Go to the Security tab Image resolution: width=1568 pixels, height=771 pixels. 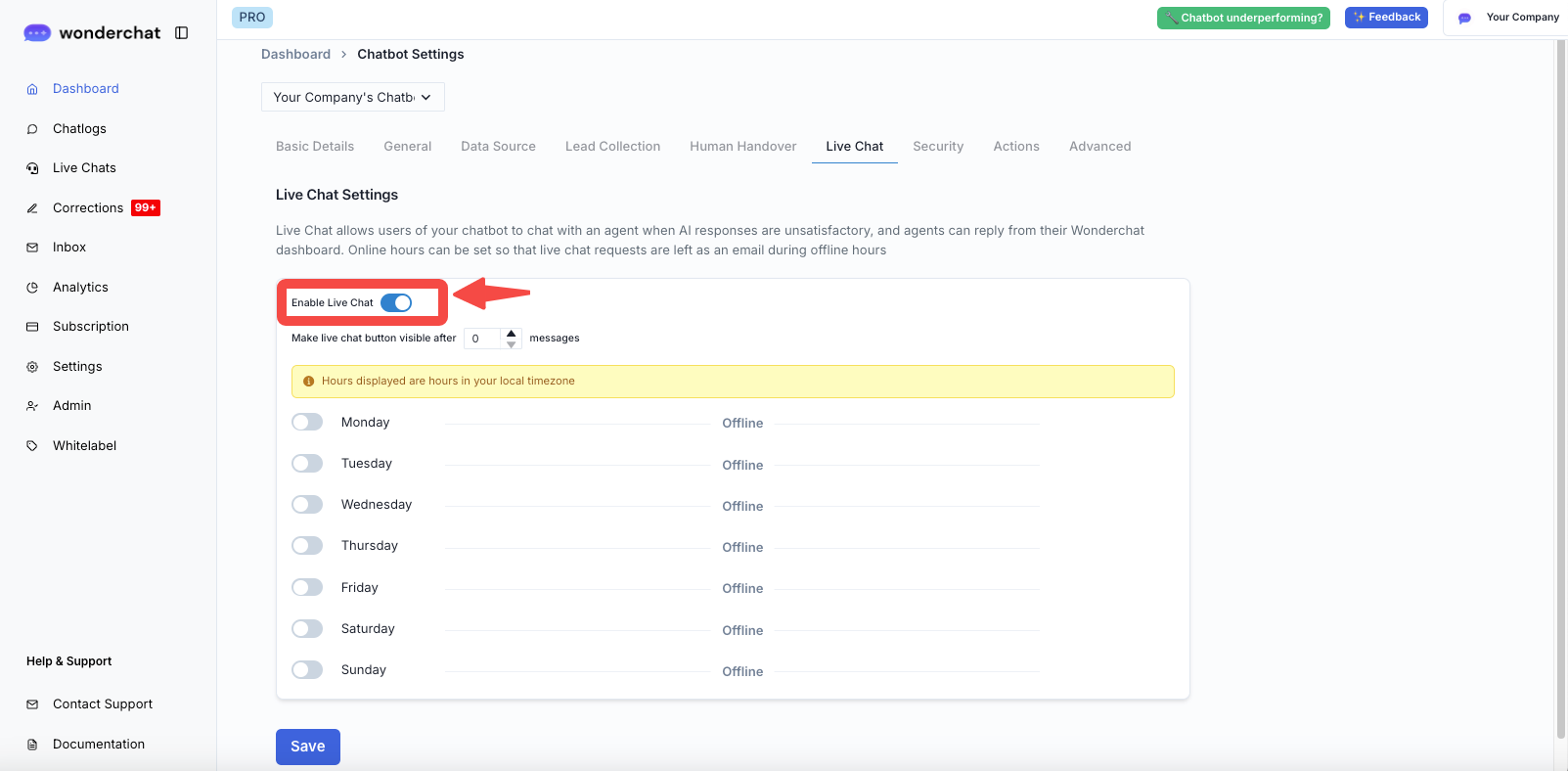[x=937, y=147]
